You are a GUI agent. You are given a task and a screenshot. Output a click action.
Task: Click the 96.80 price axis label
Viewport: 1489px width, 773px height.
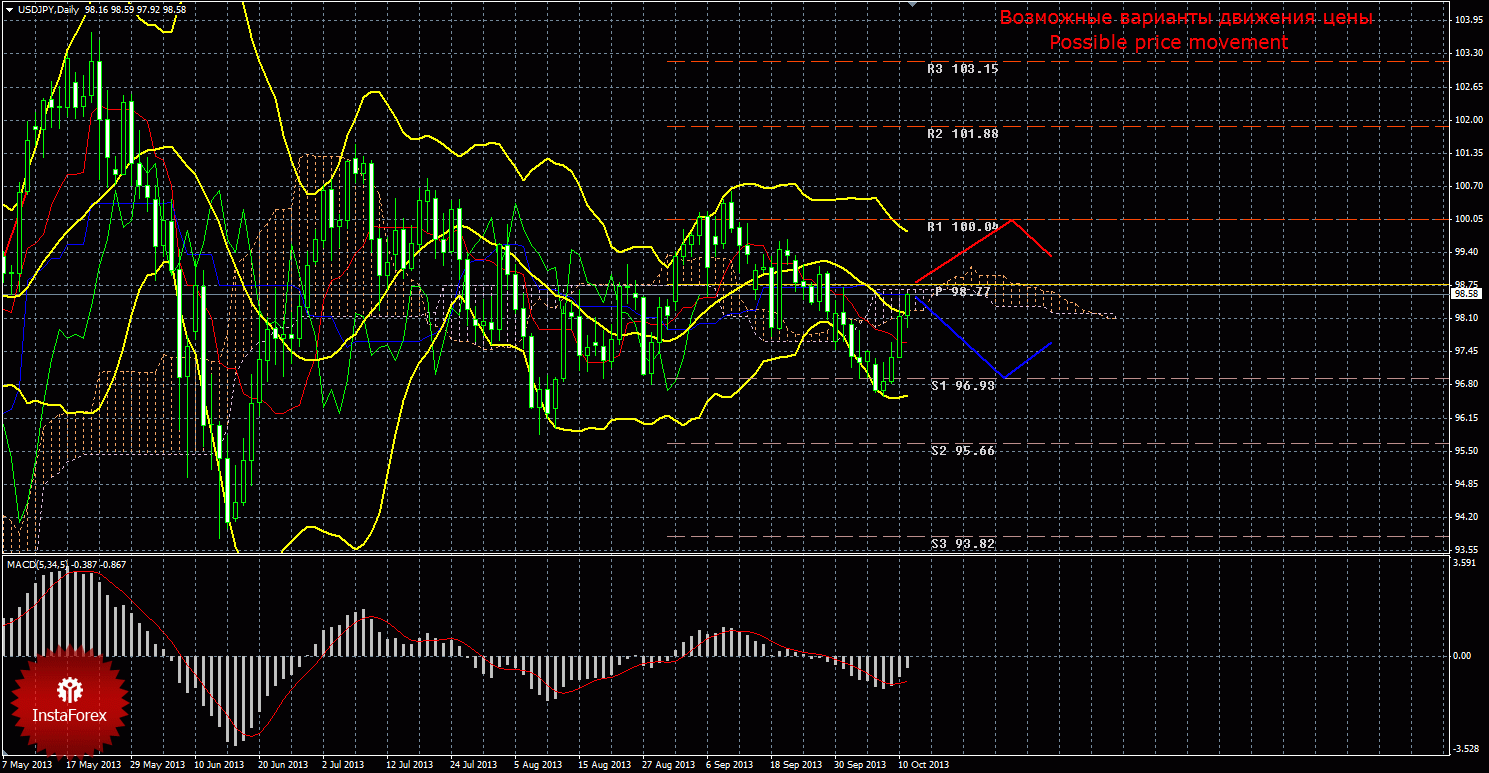[1465, 383]
